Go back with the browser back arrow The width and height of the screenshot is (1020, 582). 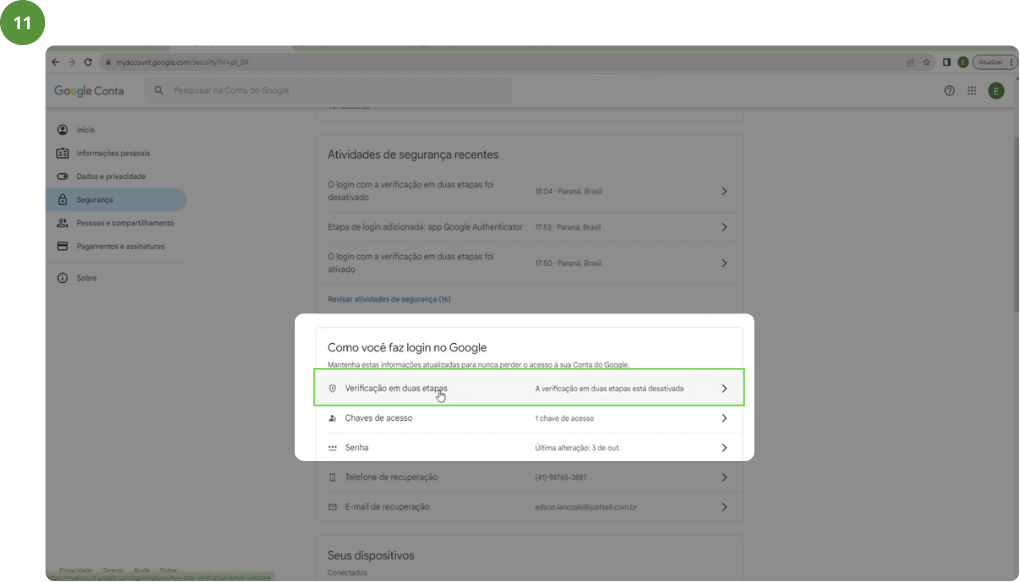click(x=55, y=62)
